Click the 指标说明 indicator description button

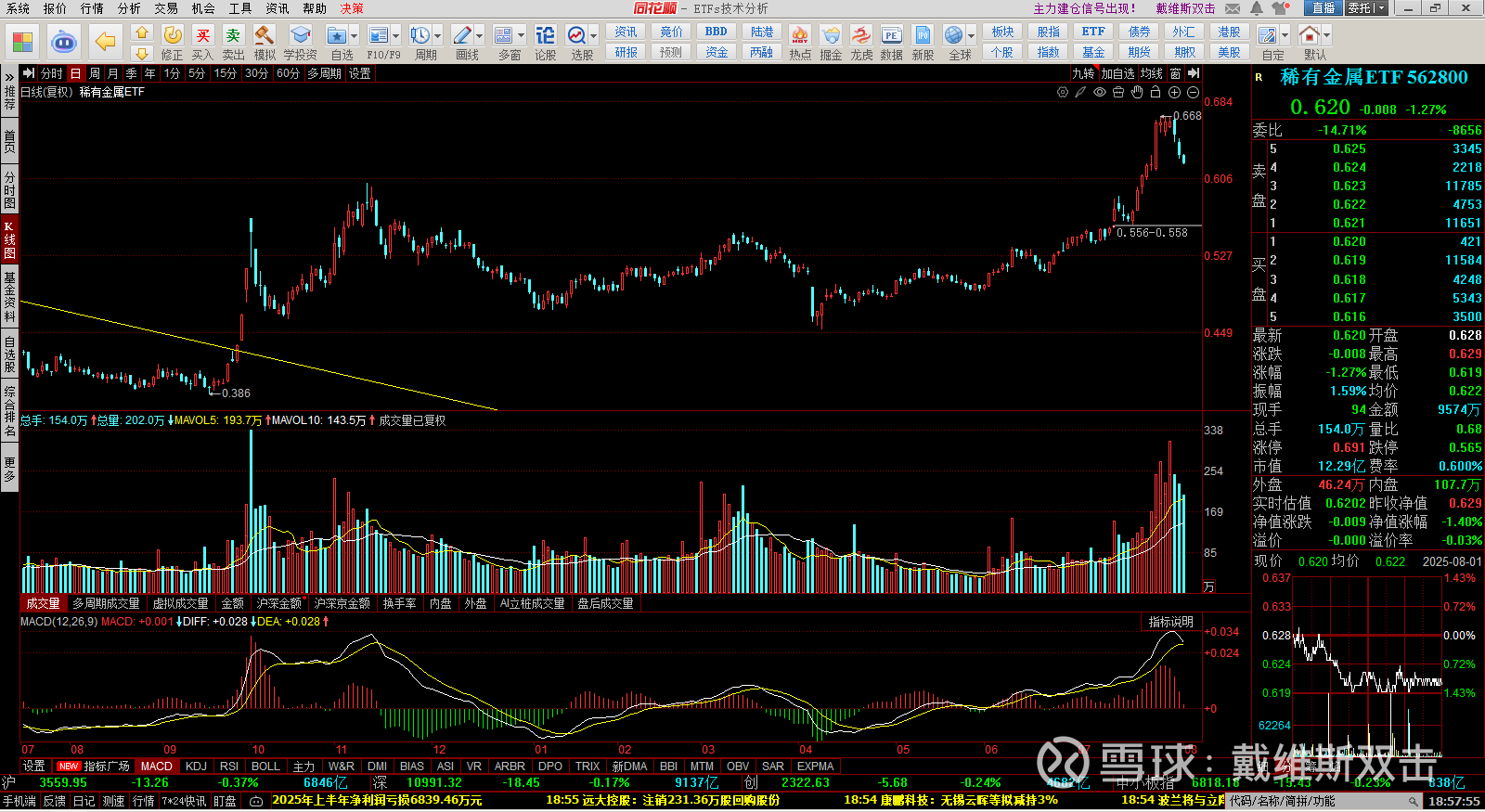pos(1171,623)
